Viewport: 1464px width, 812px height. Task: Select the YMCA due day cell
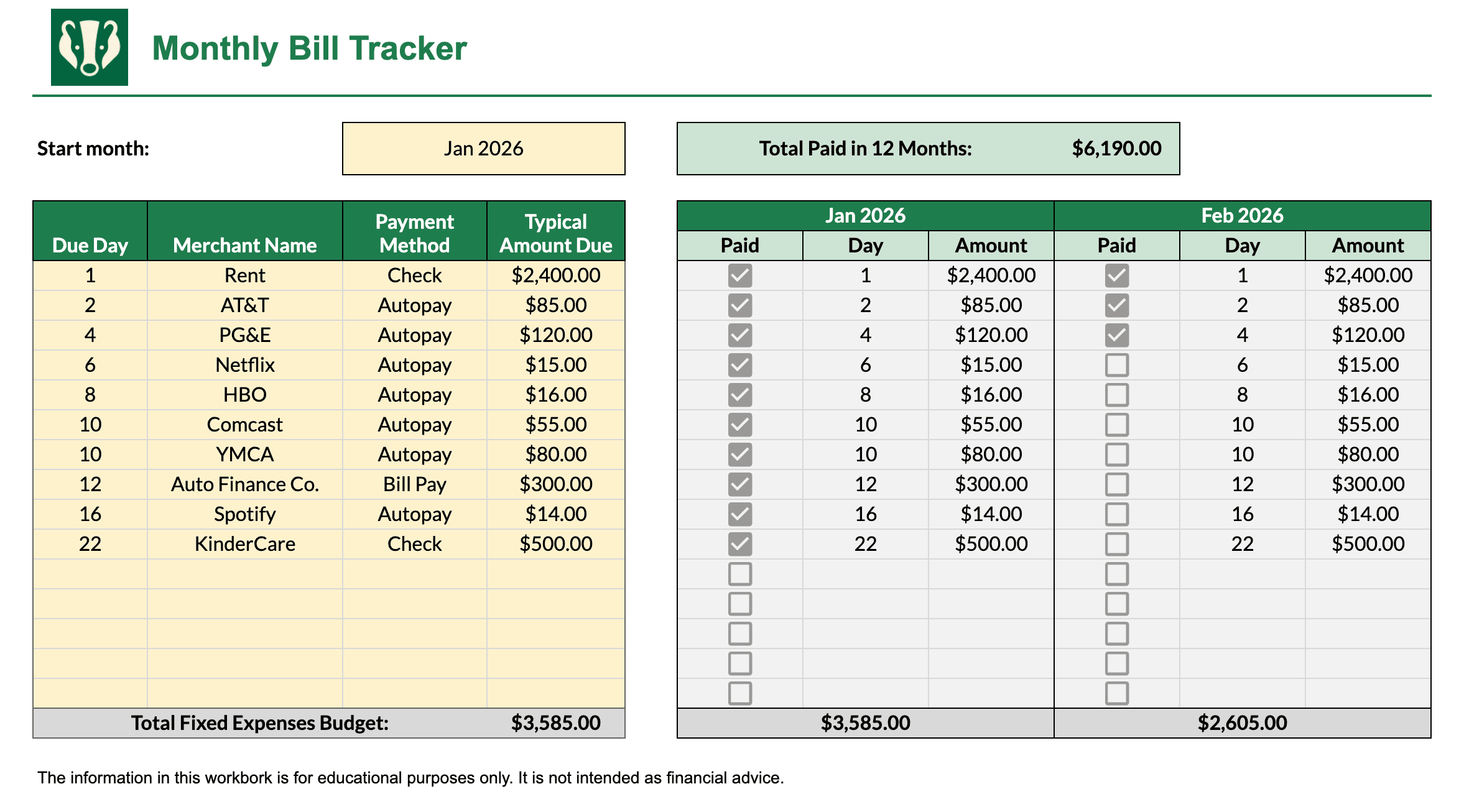pyautogui.click(x=90, y=454)
